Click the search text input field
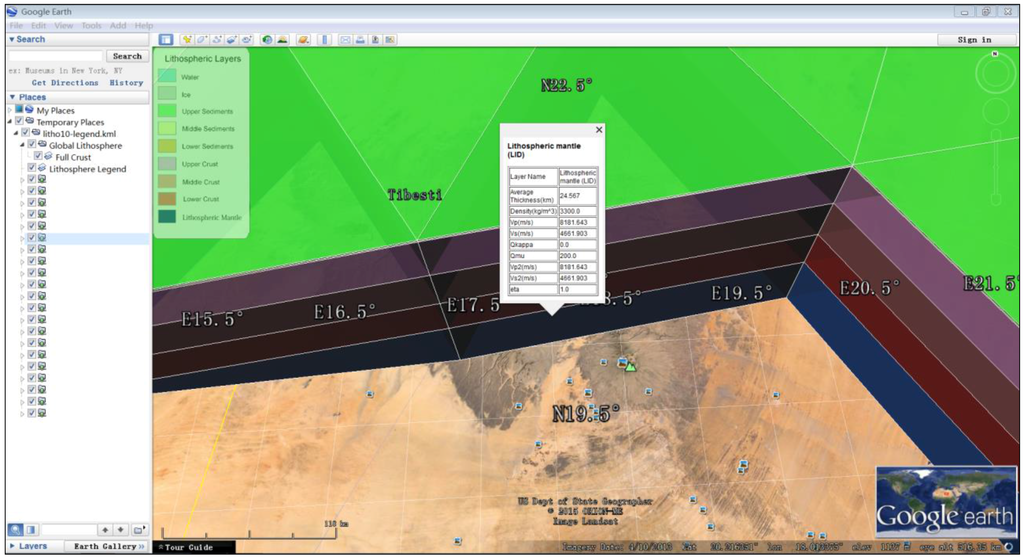1024x558 pixels. [56, 56]
